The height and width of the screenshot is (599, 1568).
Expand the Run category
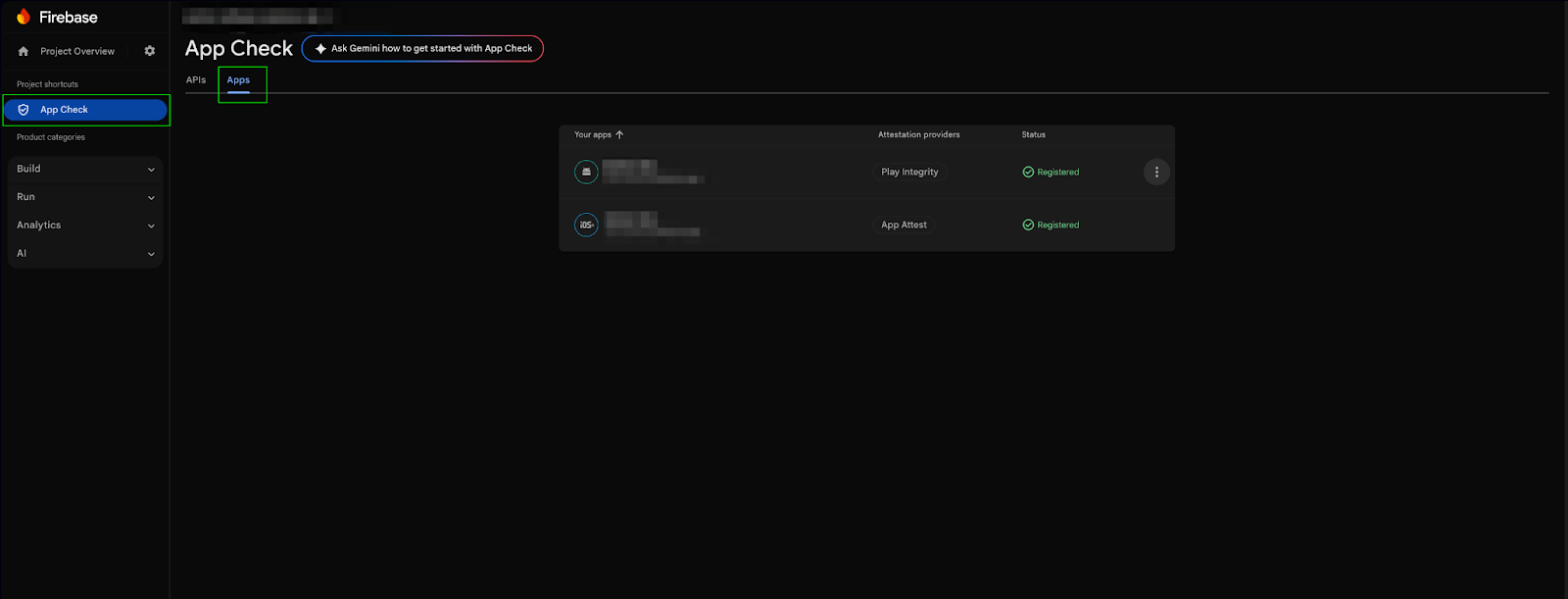[85, 197]
